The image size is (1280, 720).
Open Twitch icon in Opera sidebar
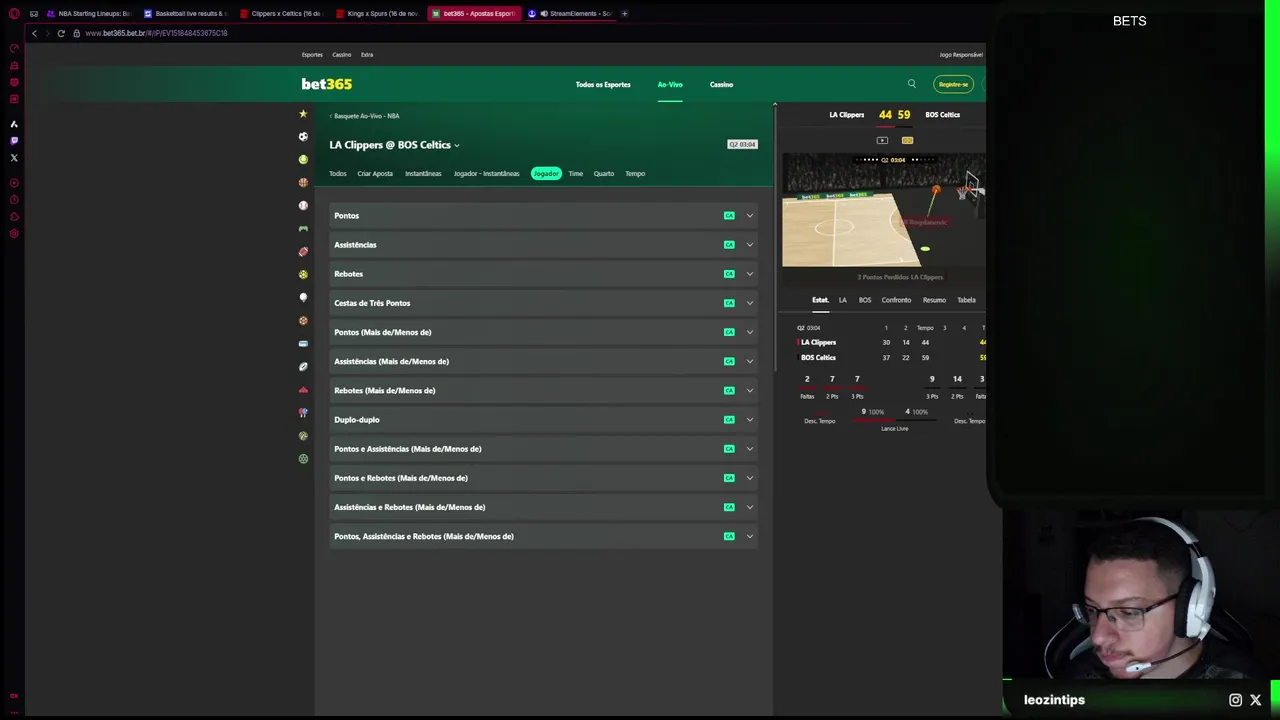point(14,141)
